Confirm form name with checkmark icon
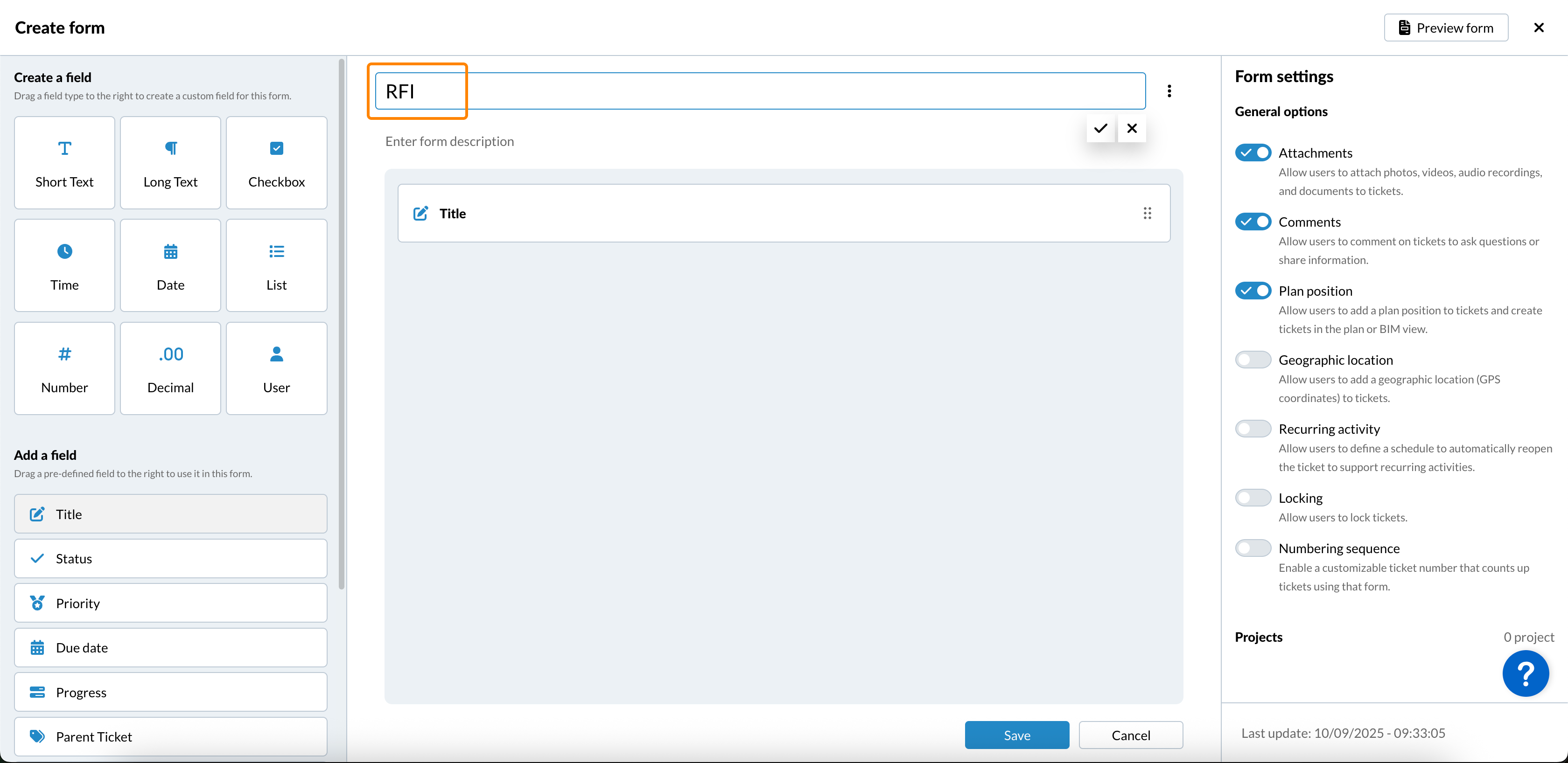1568x763 pixels. [x=1100, y=128]
